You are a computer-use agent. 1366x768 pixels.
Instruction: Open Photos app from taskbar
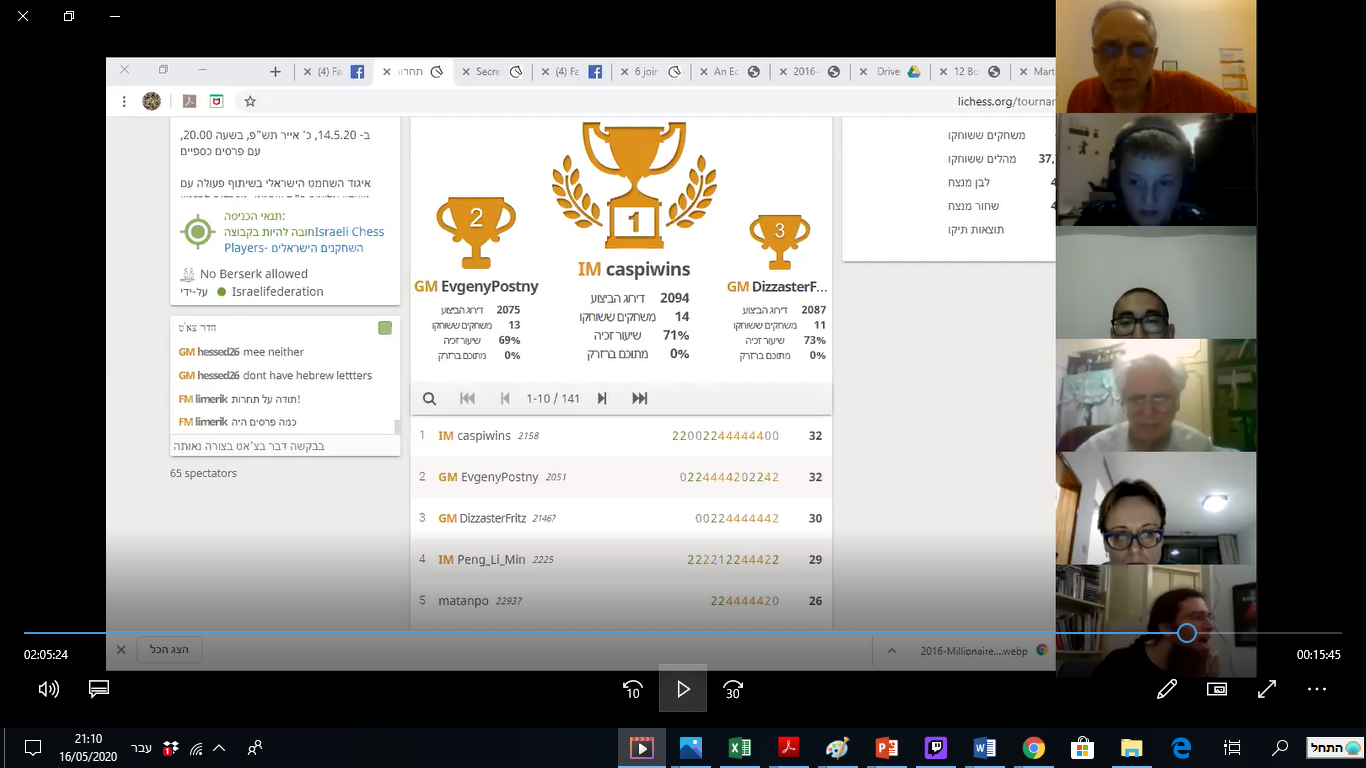coord(690,748)
